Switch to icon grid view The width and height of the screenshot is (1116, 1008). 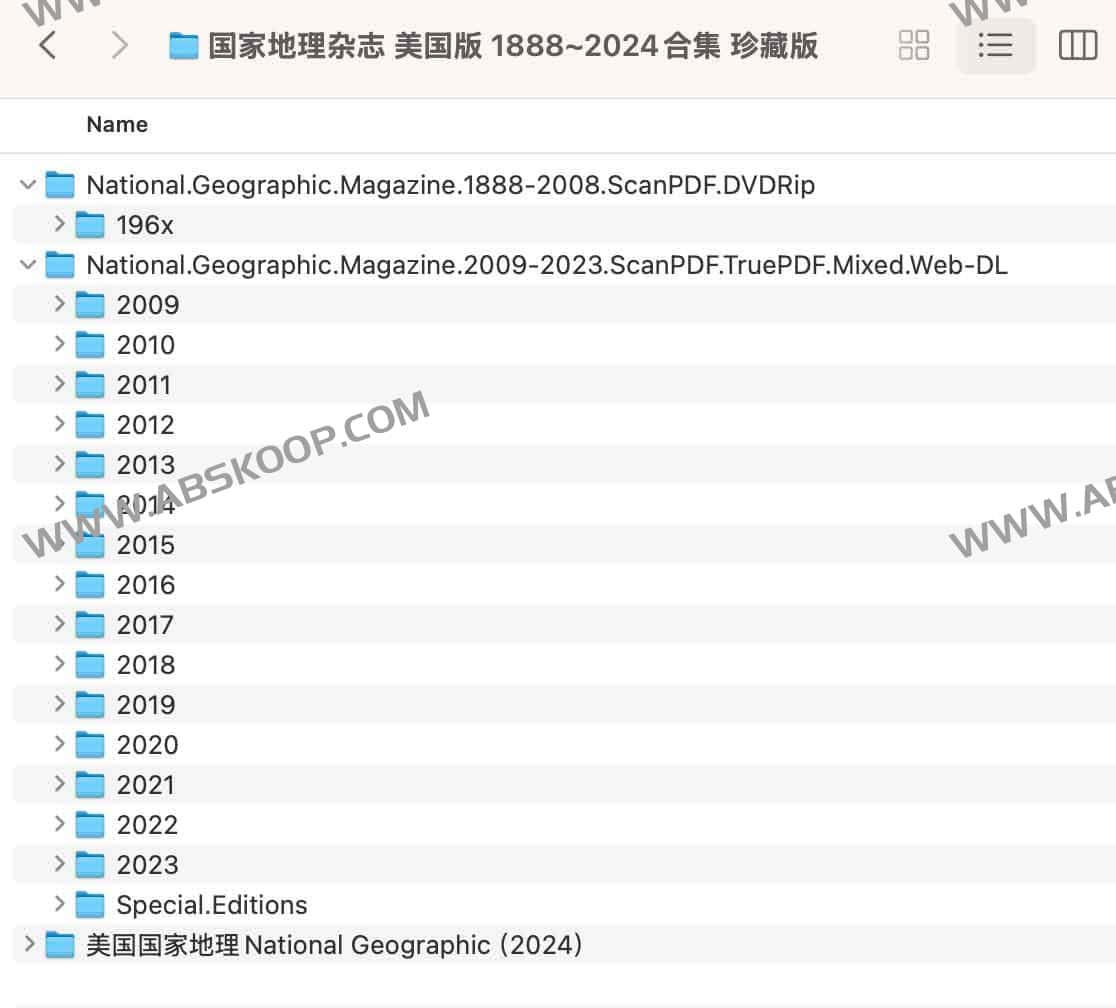[914, 45]
